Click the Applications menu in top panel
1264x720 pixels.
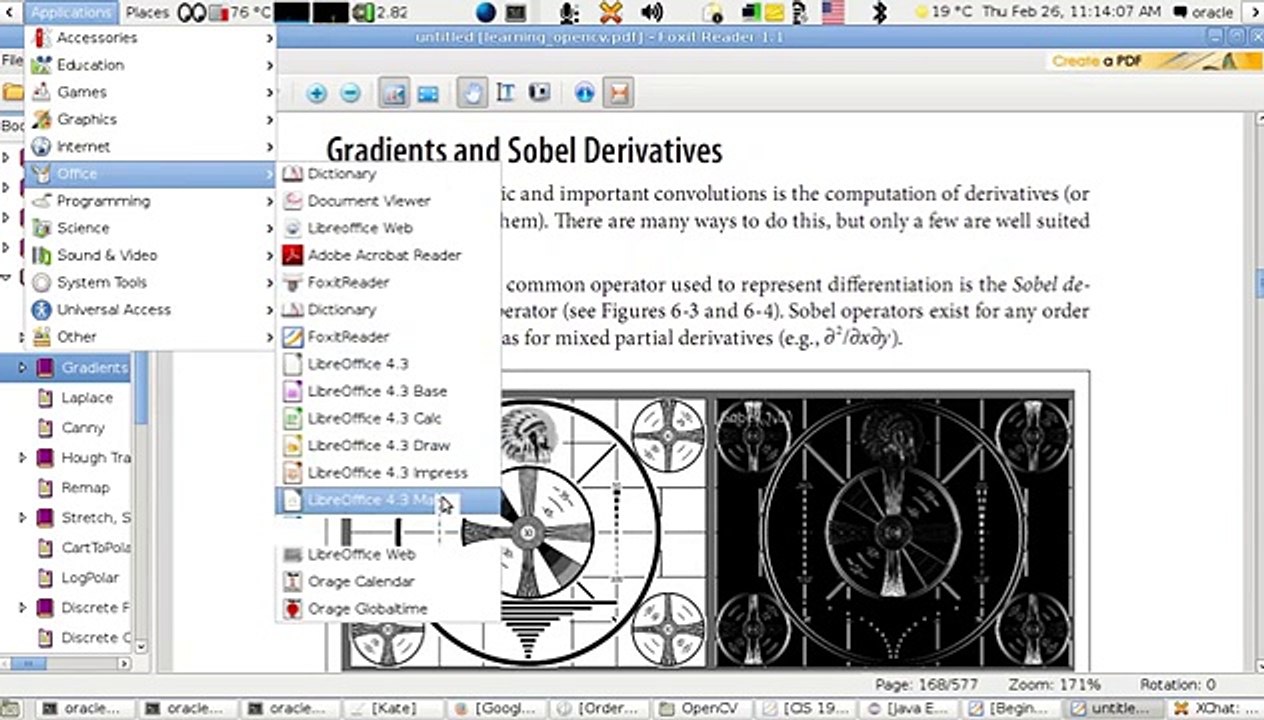coord(70,12)
